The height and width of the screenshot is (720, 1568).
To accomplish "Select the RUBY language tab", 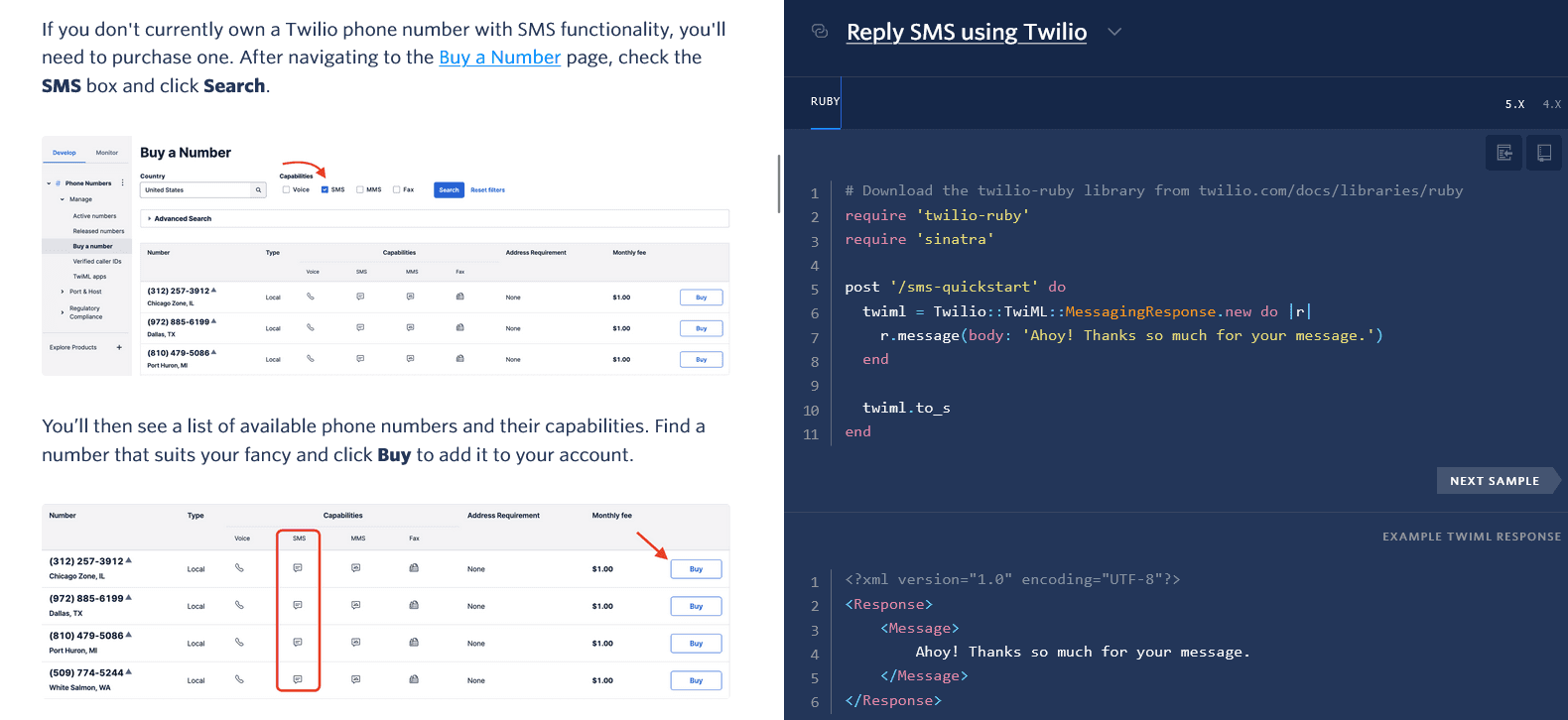I will point(825,101).
